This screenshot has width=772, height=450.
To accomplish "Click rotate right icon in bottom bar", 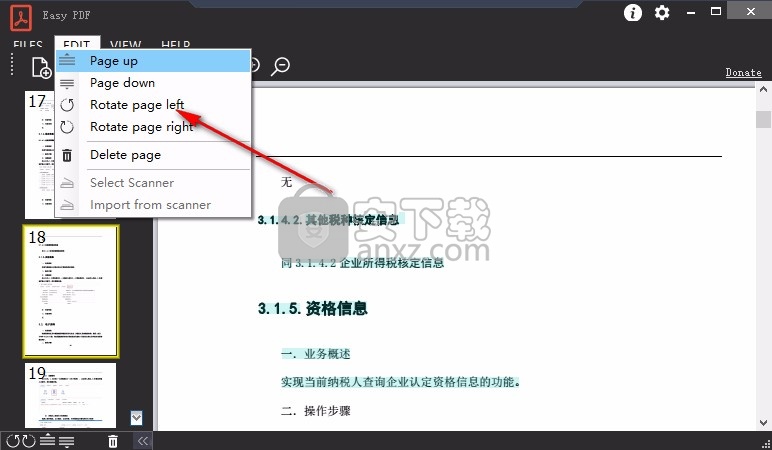I will click(x=29, y=441).
